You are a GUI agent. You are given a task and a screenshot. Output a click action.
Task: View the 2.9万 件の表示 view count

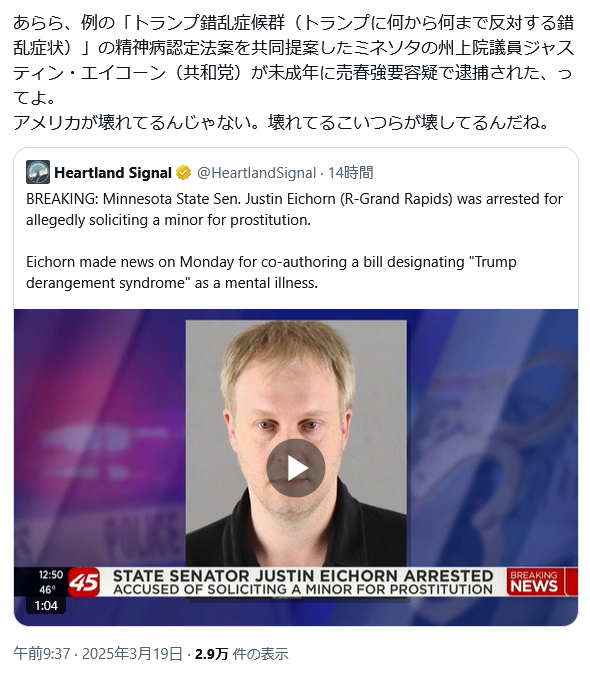point(241,654)
